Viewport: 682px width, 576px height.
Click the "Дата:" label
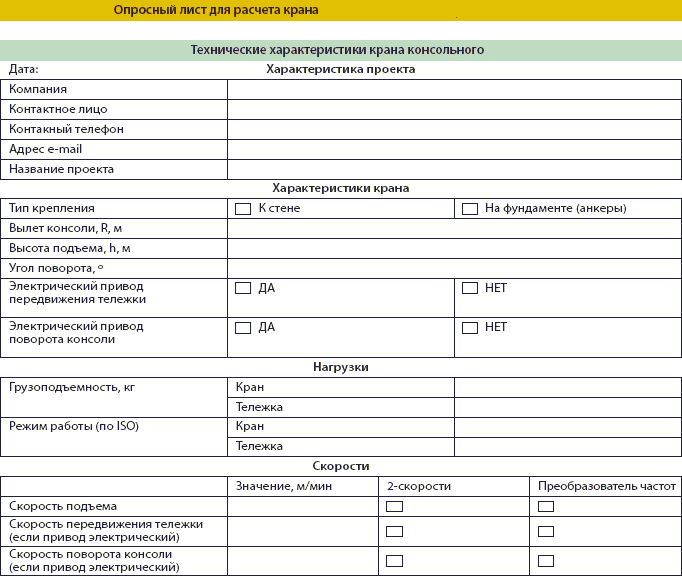[x=23, y=69]
